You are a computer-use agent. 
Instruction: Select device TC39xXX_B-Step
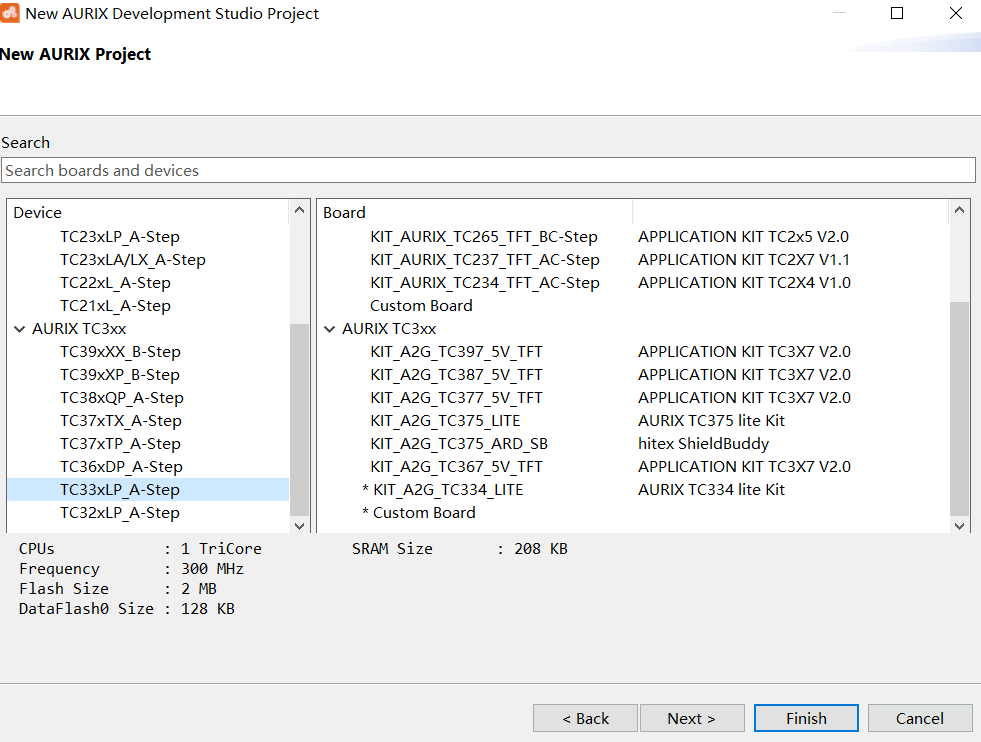point(120,352)
